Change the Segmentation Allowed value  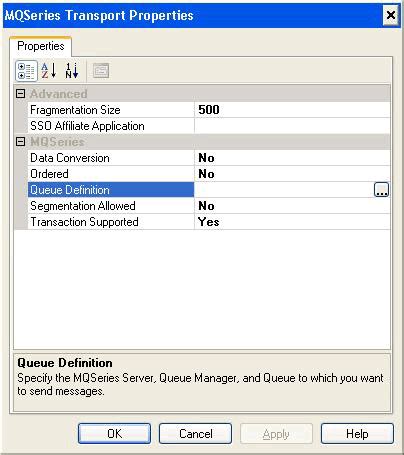pyautogui.click(x=292, y=206)
